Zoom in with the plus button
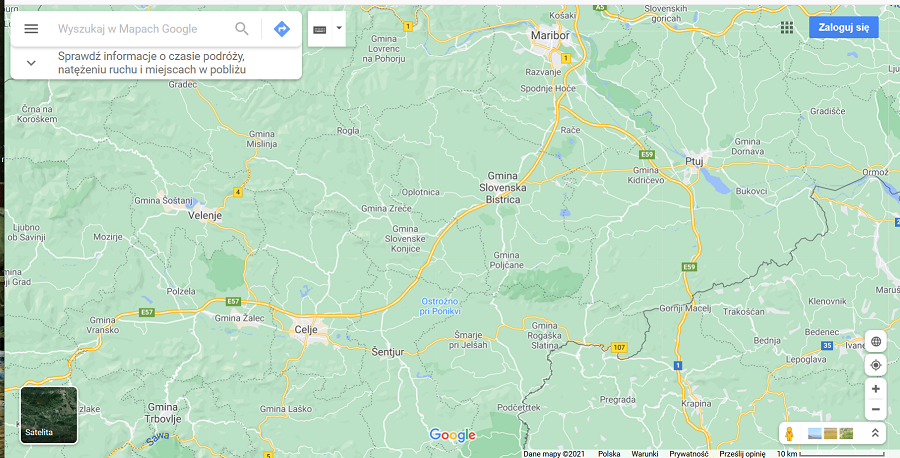This screenshot has height=458, width=900. tap(875, 389)
